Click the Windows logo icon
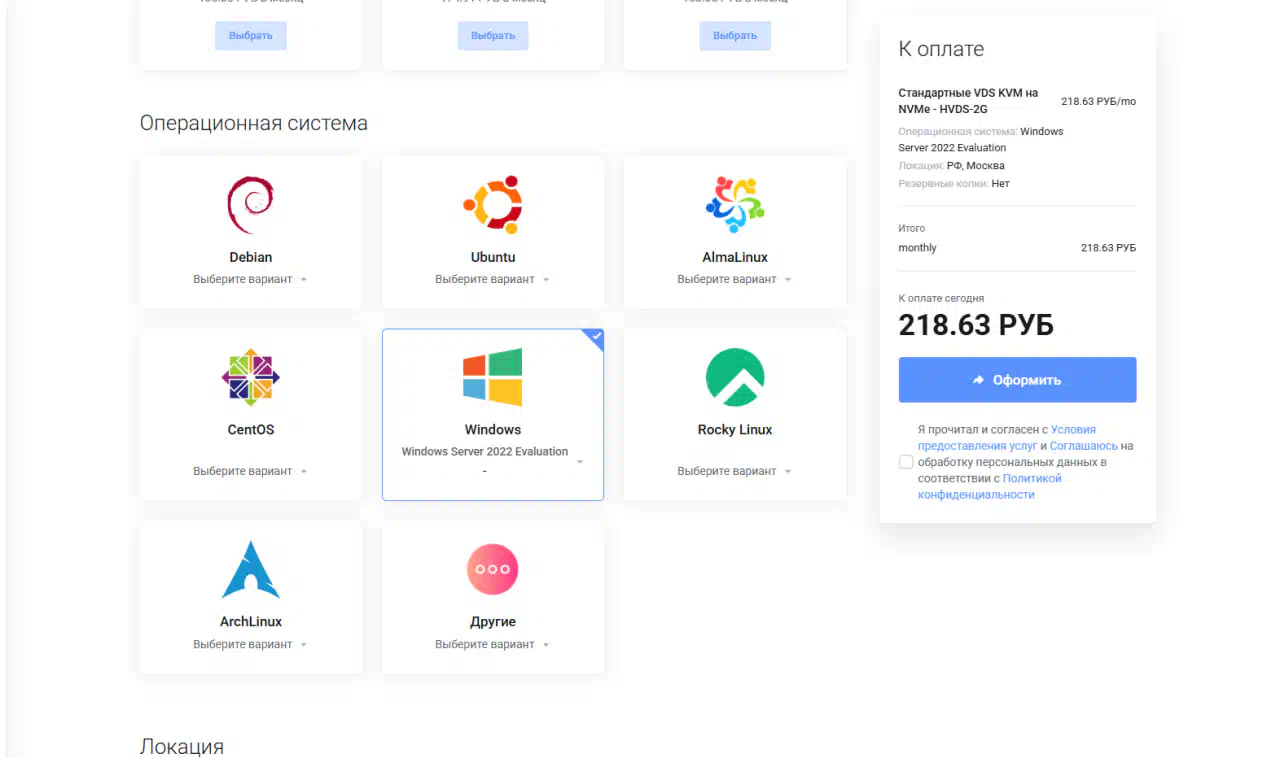This screenshot has width=1280, height=758. pos(493,377)
